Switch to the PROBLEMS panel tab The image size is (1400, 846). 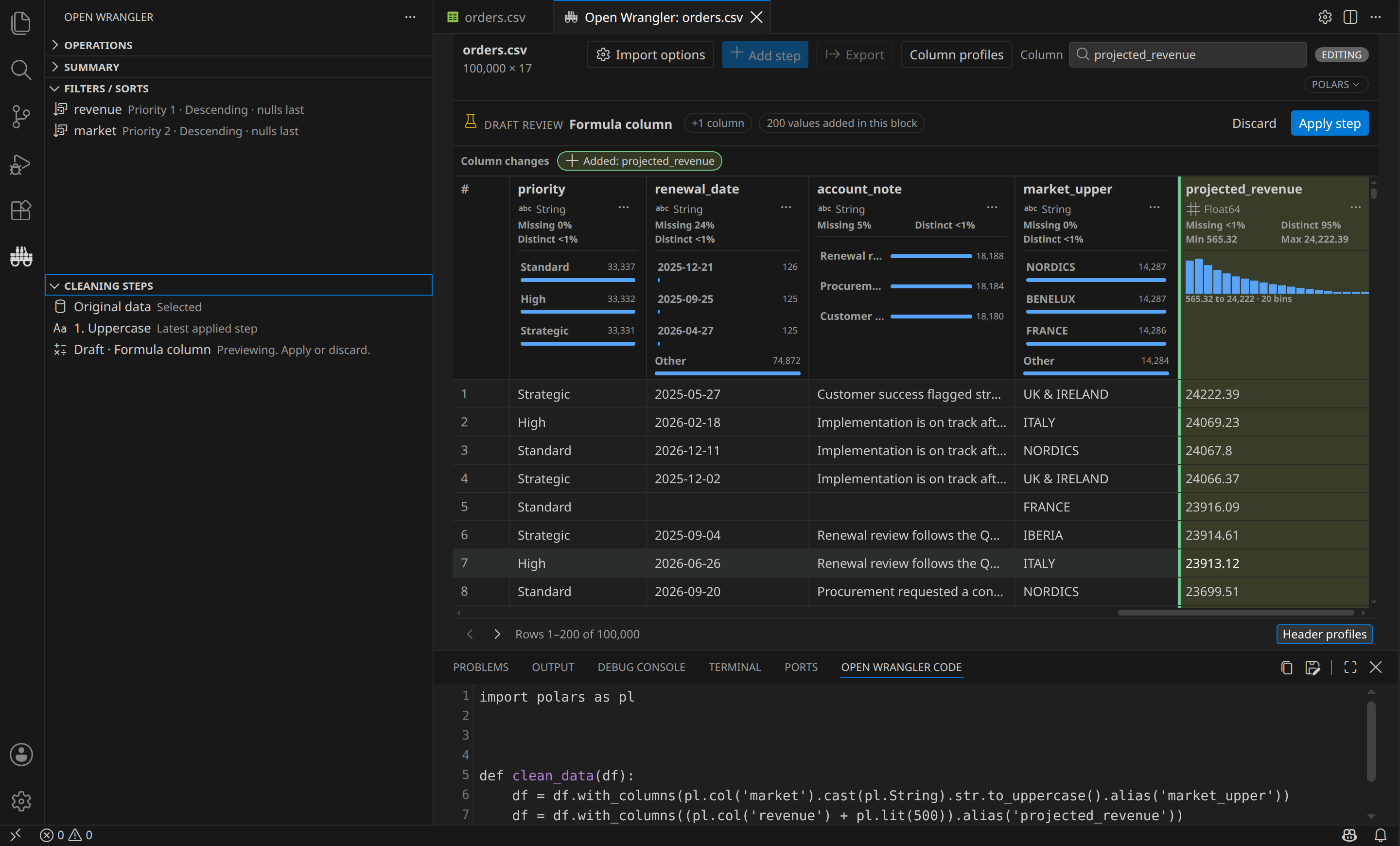coord(481,667)
